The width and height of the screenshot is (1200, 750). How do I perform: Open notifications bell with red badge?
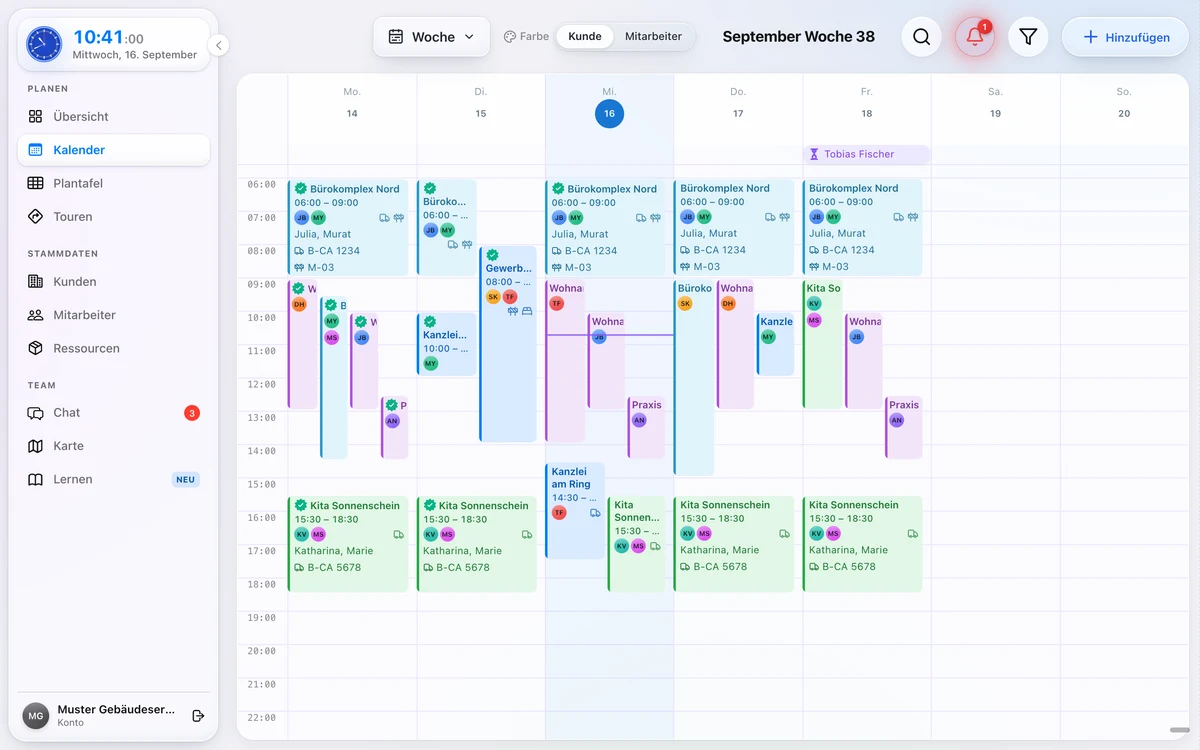(974, 37)
